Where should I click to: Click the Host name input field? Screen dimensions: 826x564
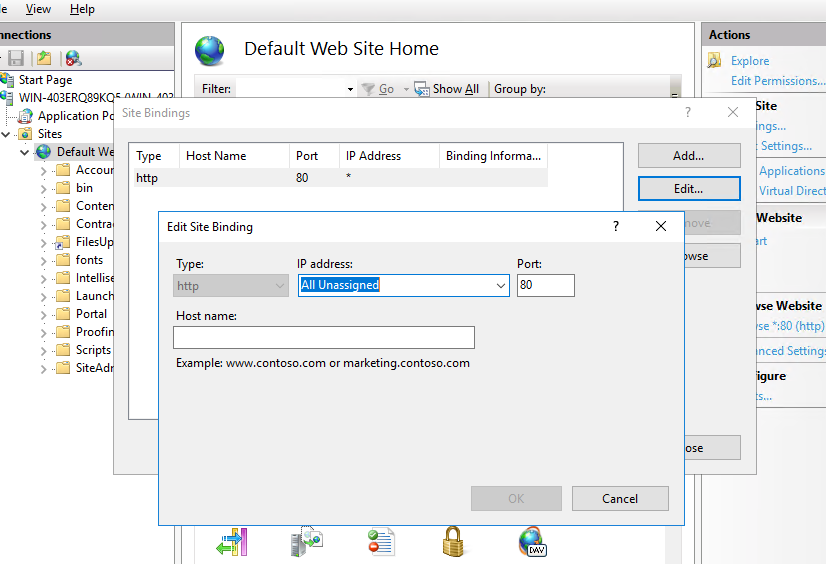[324, 338]
